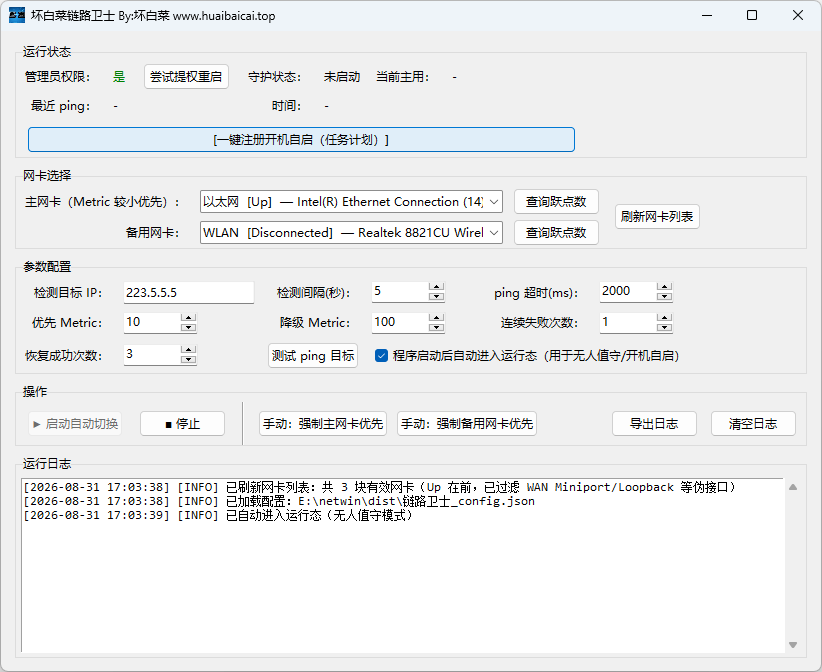This screenshot has width=822, height=672.
Task: Click the 优先 Metric value field
Action: click(x=152, y=322)
